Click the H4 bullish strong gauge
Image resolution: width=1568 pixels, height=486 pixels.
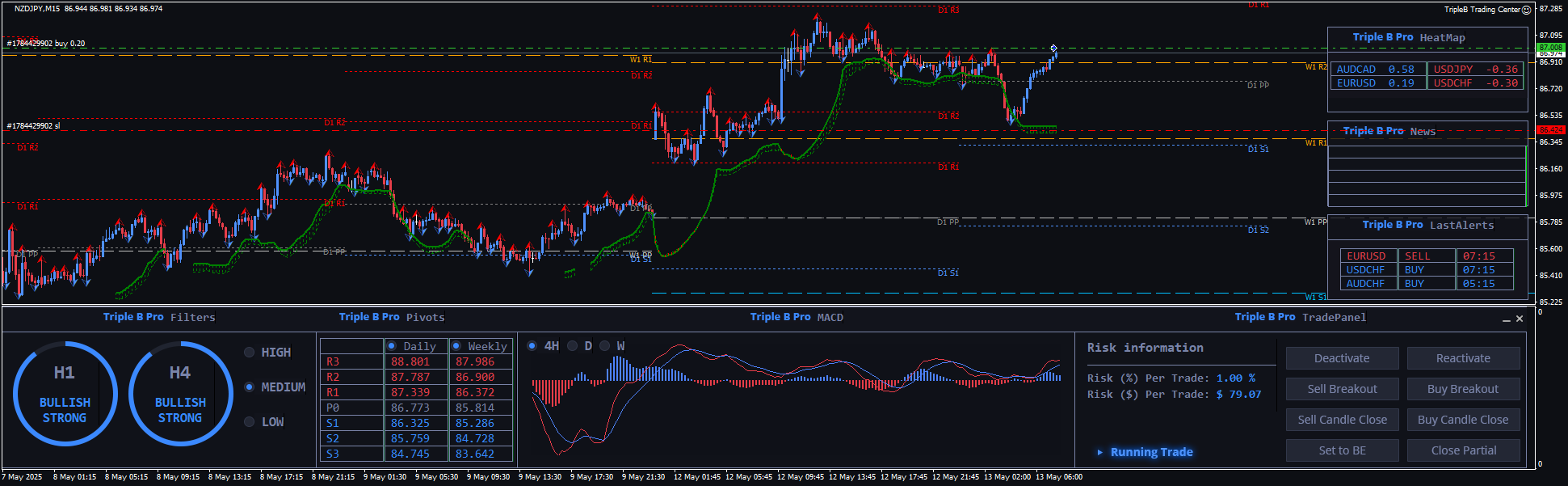tap(180, 394)
